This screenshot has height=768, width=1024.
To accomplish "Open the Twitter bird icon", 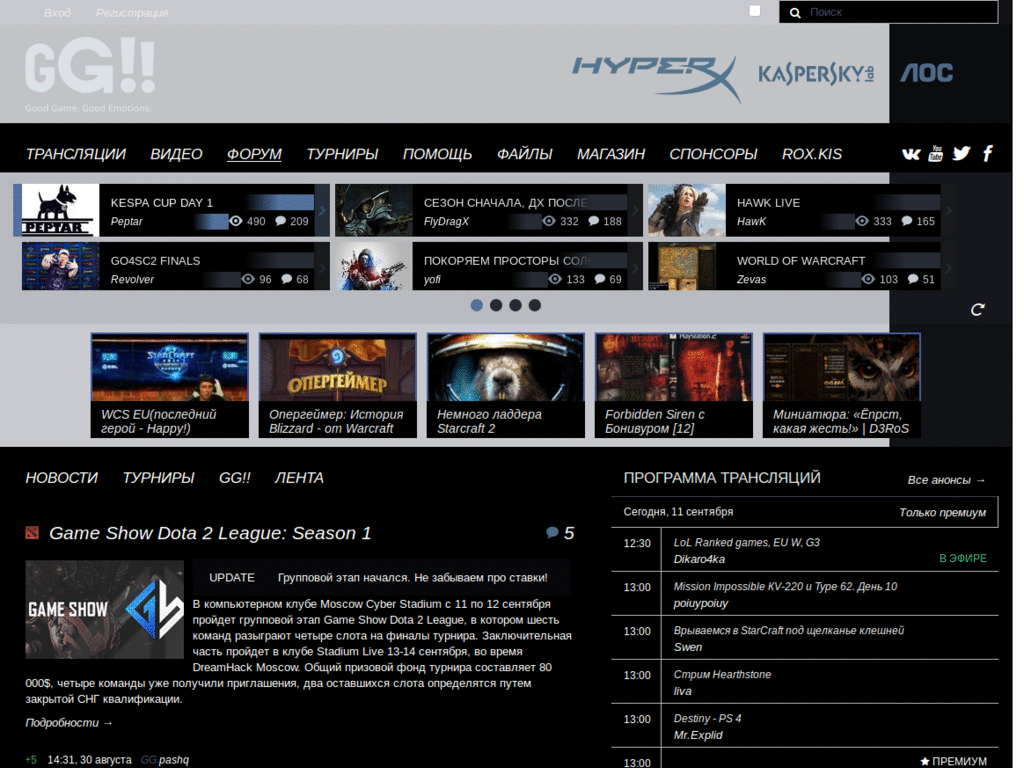I will click(961, 153).
